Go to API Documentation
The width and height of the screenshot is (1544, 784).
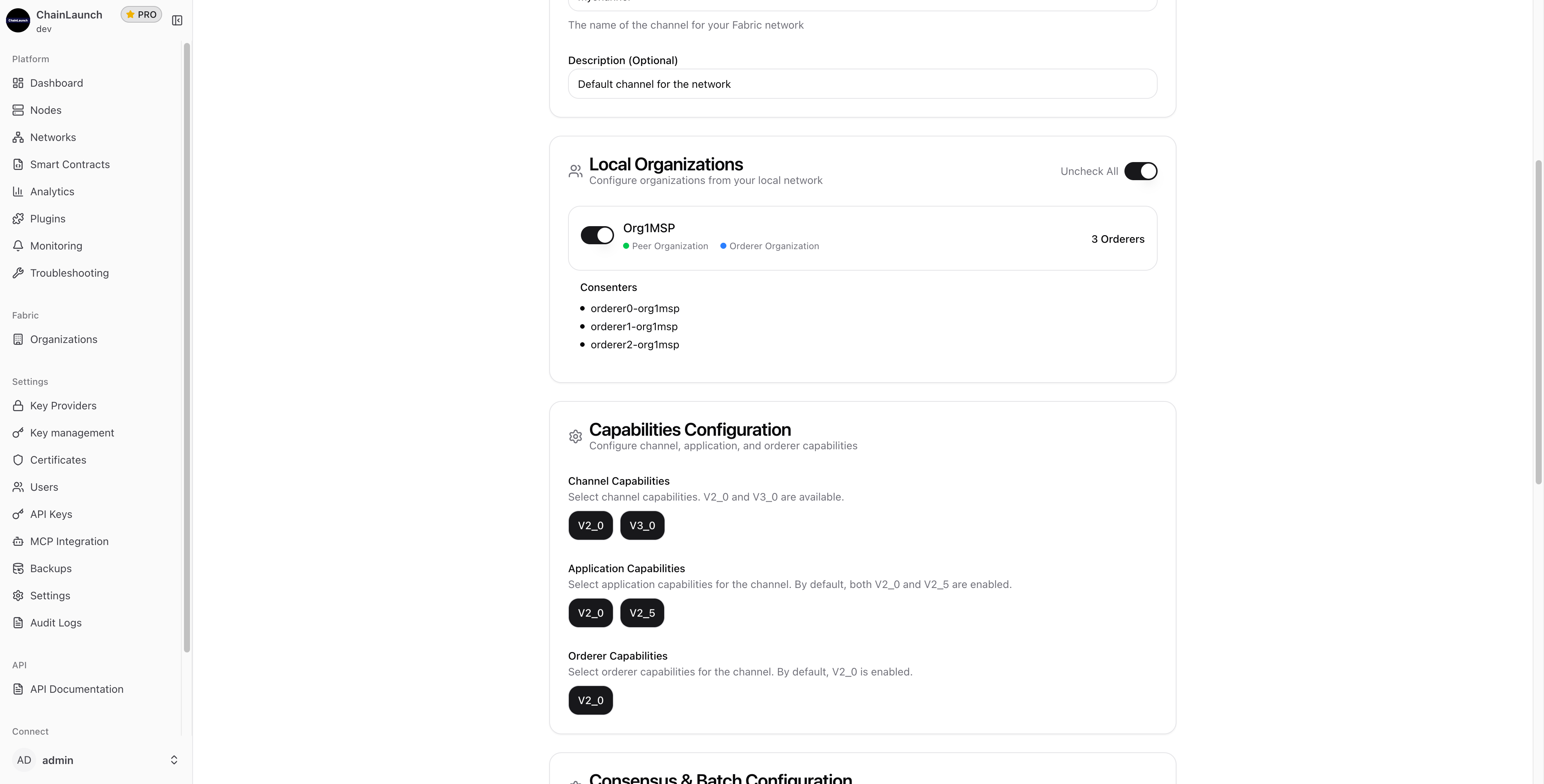pyautogui.click(x=77, y=689)
